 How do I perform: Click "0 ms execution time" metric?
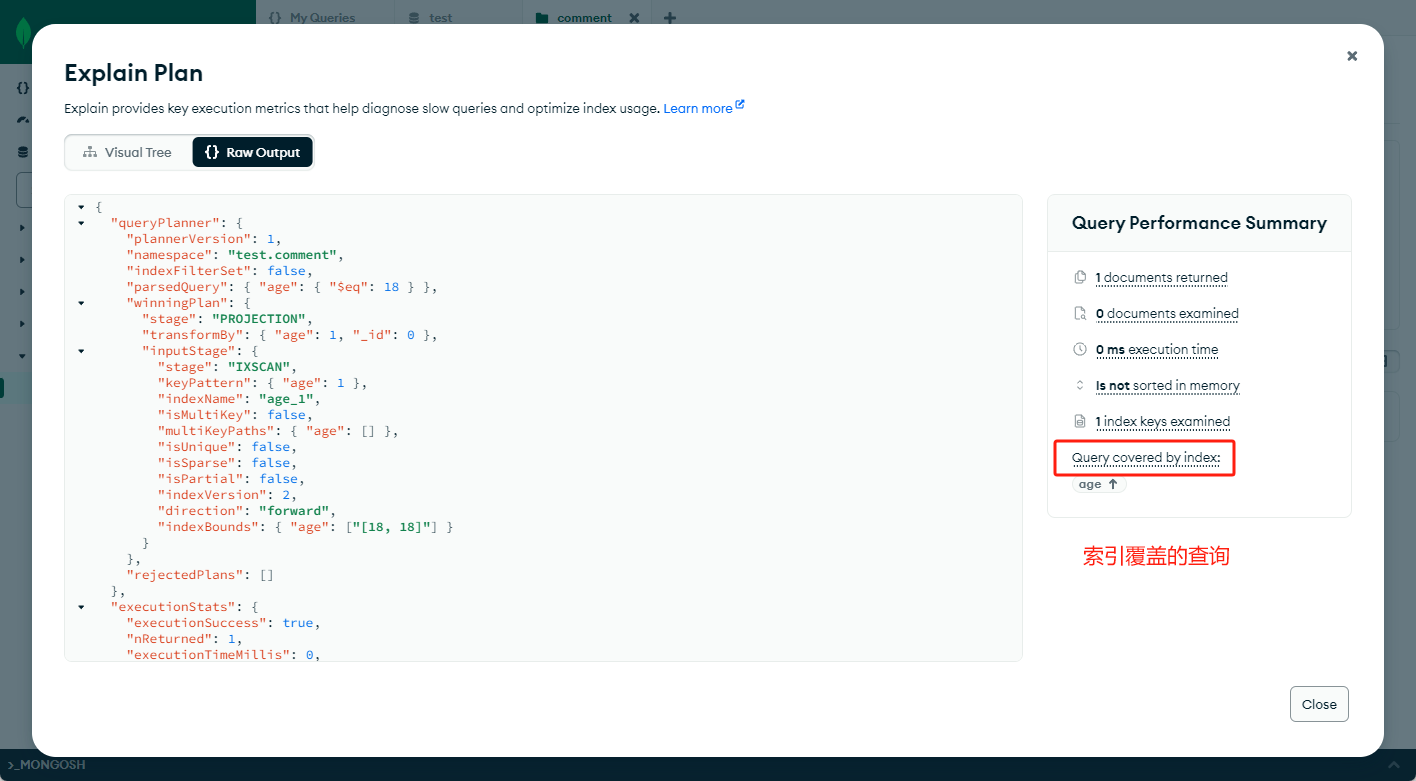pos(1157,350)
